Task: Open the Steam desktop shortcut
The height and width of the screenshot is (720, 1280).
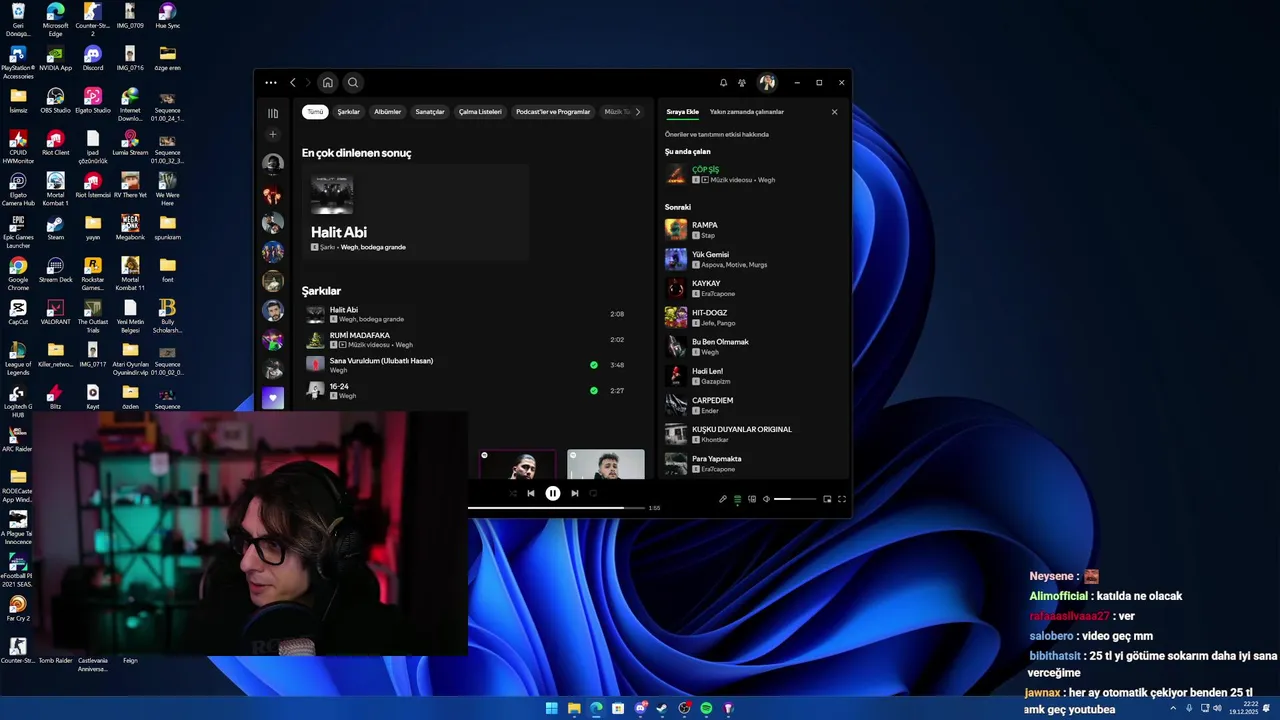Action: click(x=55, y=228)
